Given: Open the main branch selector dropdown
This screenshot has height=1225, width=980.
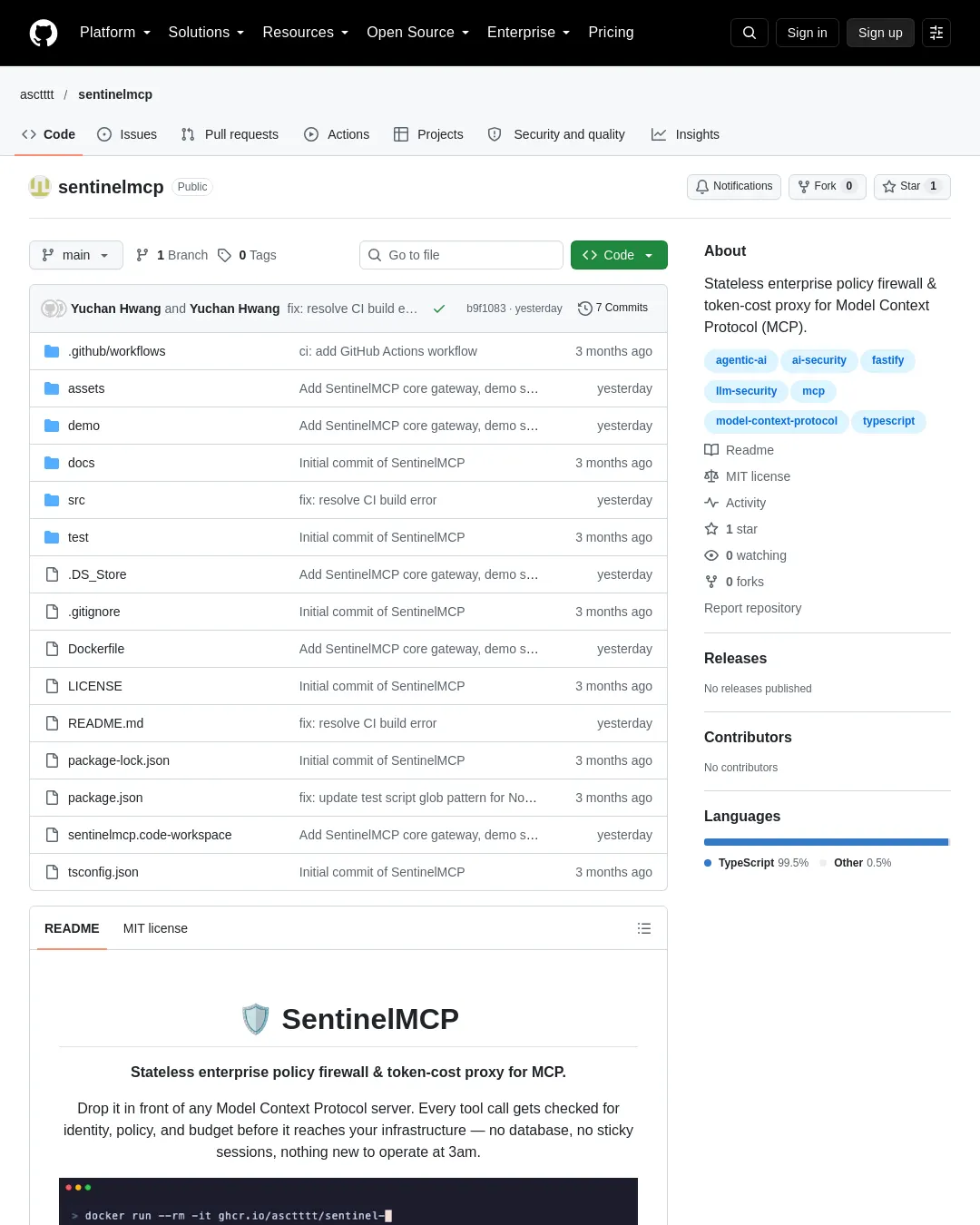Looking at the screenshot, I should pos(75,255).
